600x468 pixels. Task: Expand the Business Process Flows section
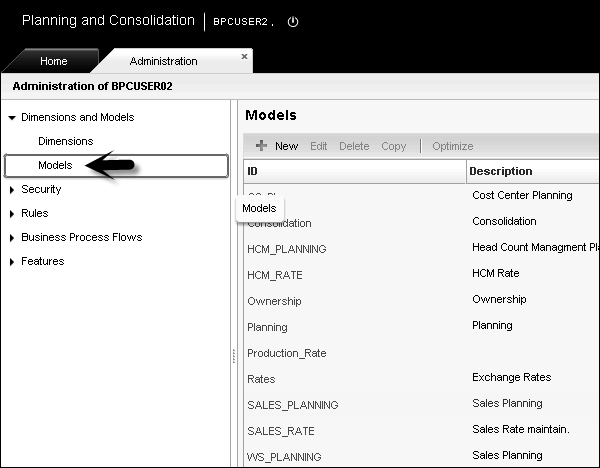coord(12,237)
